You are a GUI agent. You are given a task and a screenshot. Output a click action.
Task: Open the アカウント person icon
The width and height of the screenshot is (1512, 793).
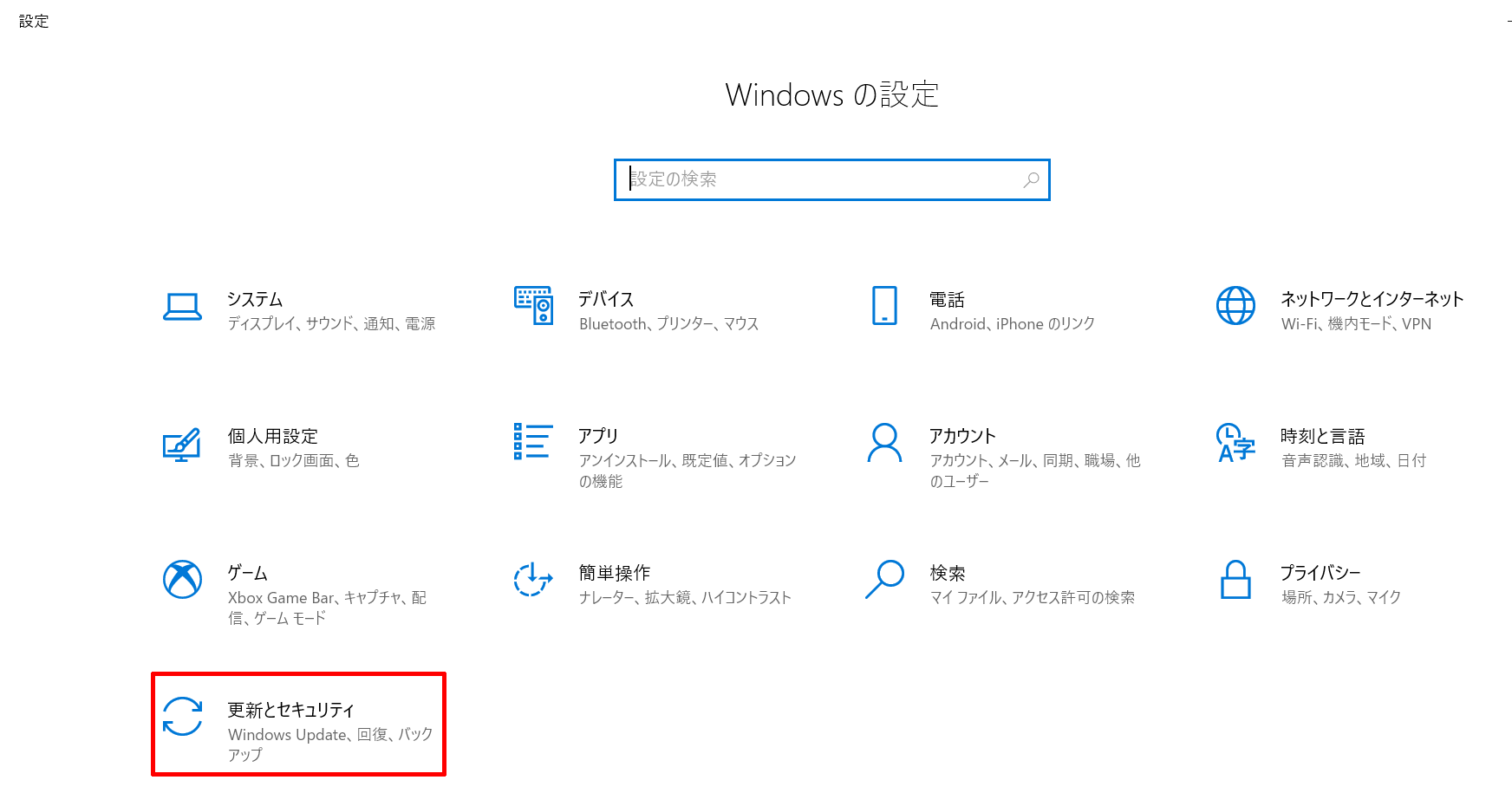click(884, 442)
